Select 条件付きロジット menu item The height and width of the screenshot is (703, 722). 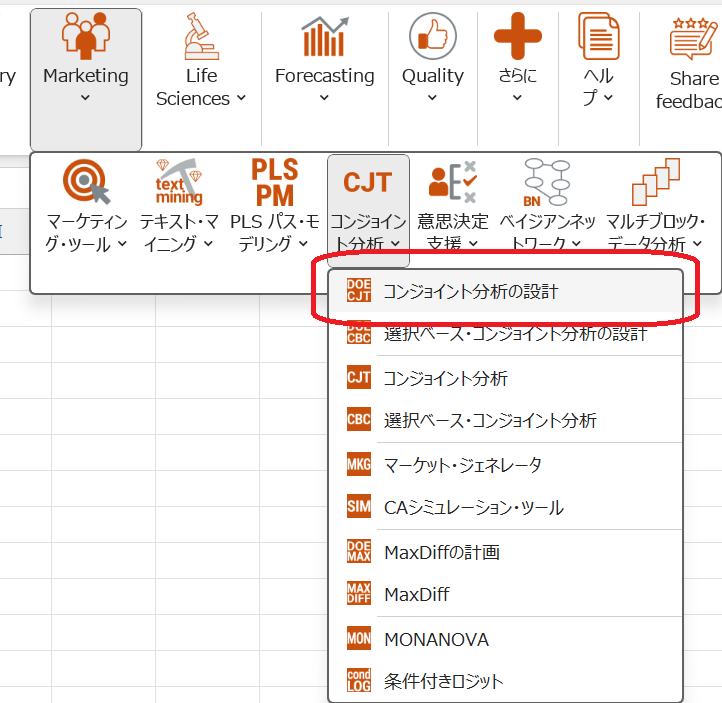(443, 682)
